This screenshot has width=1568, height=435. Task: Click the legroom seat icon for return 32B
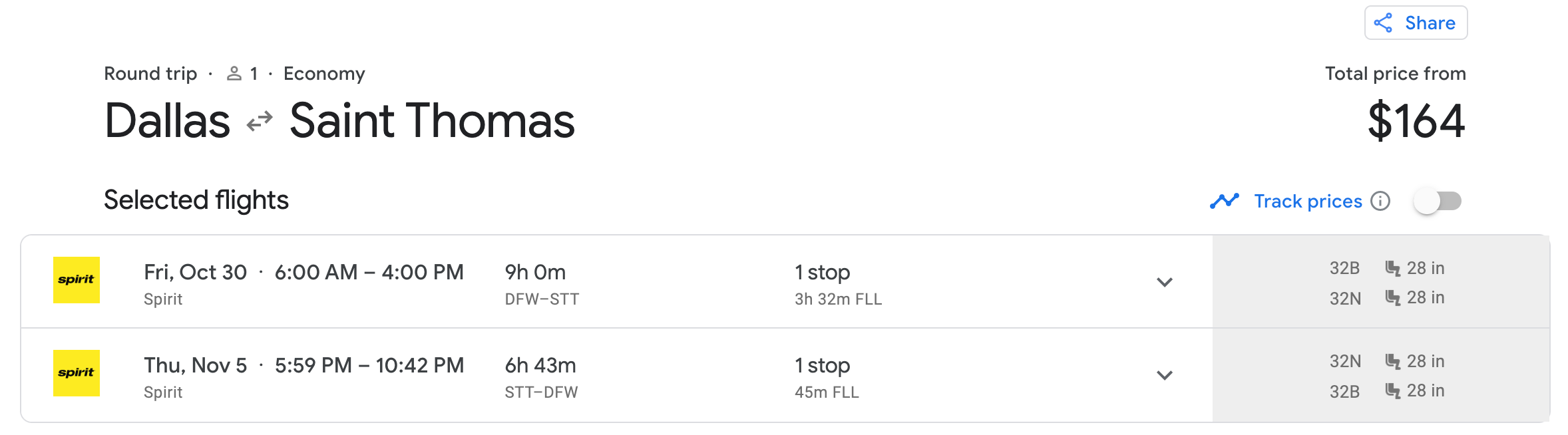[x=1392, y=390]
